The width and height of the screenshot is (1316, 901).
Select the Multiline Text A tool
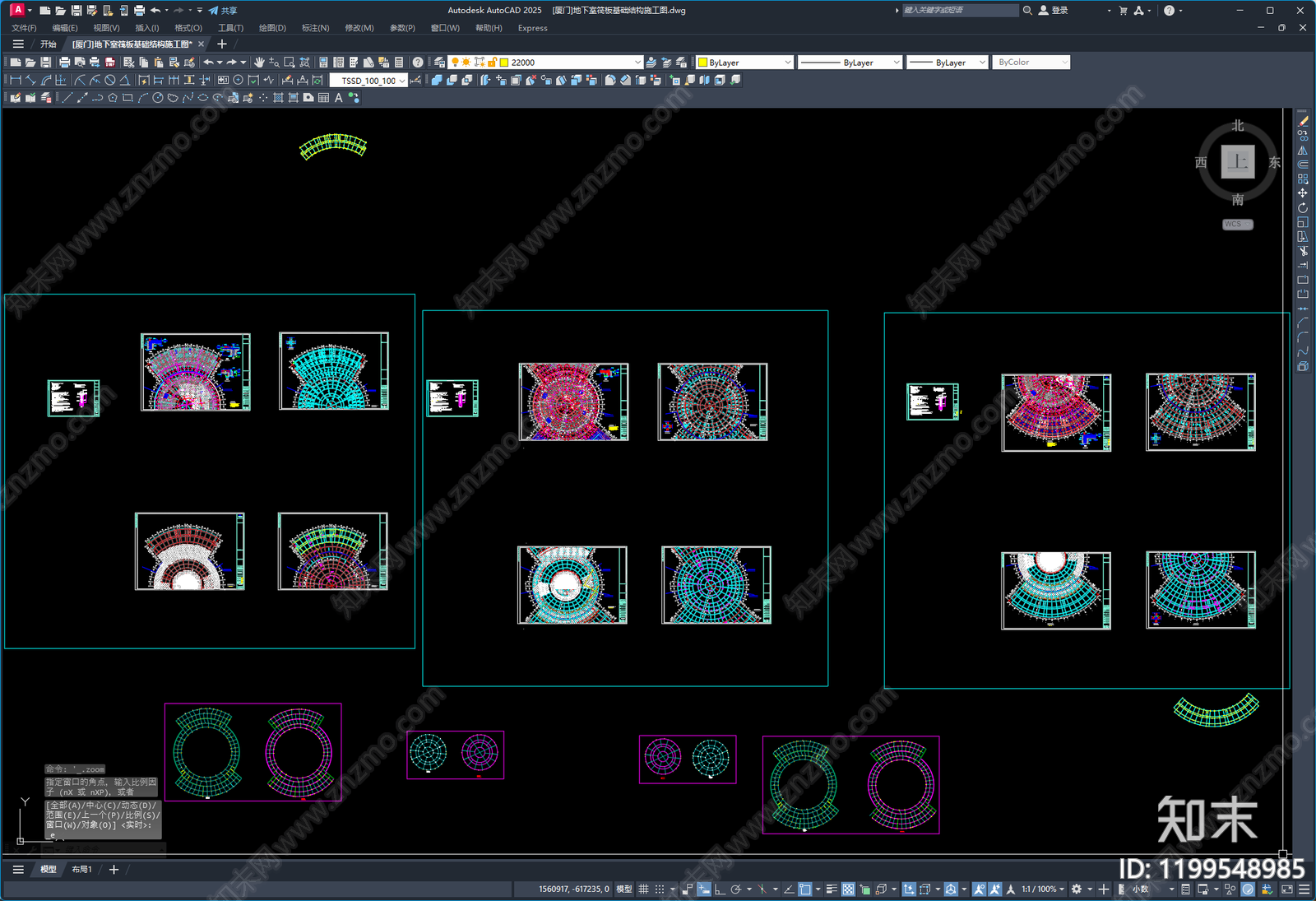[338, 98]
